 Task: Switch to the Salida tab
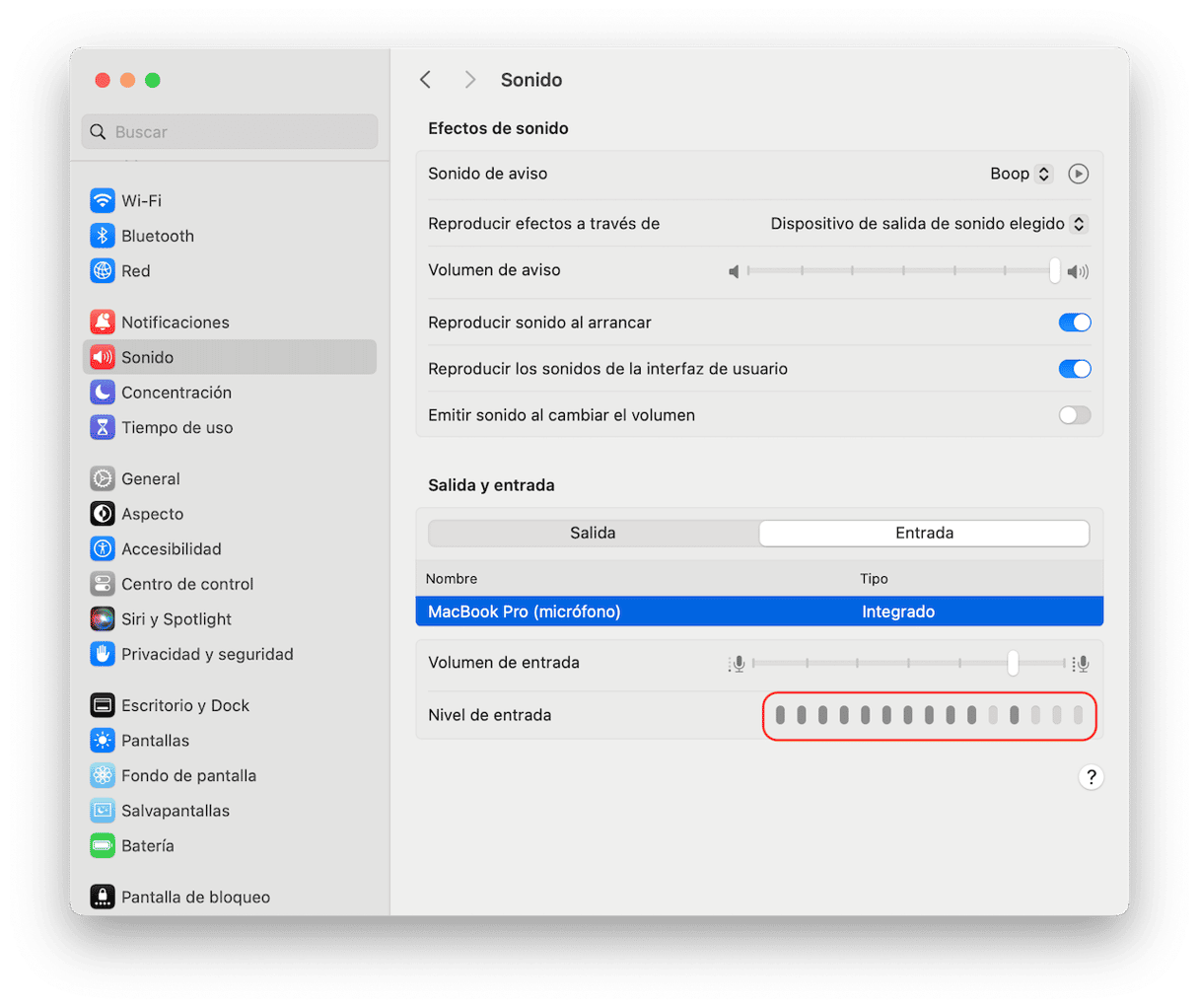593,533
